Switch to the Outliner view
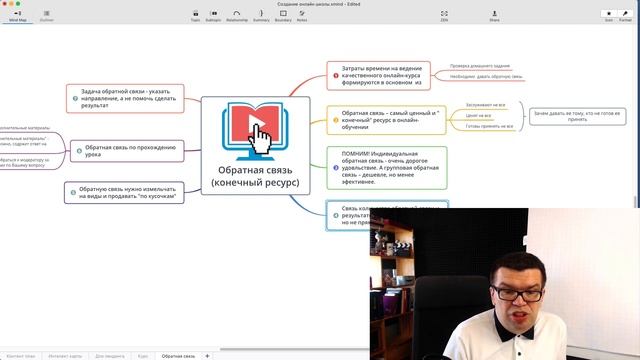This screenshot has width=640, height=360. (x=47, y=16)
